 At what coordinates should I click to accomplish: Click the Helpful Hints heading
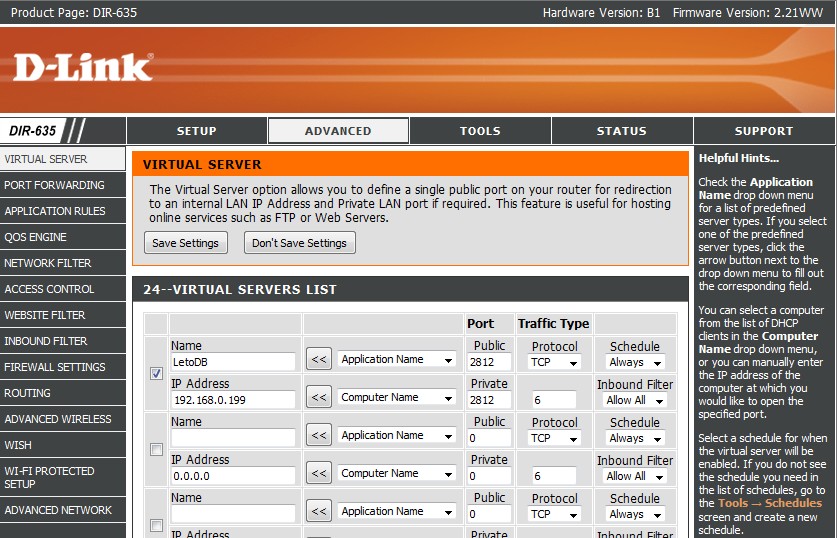coord(739,158)
